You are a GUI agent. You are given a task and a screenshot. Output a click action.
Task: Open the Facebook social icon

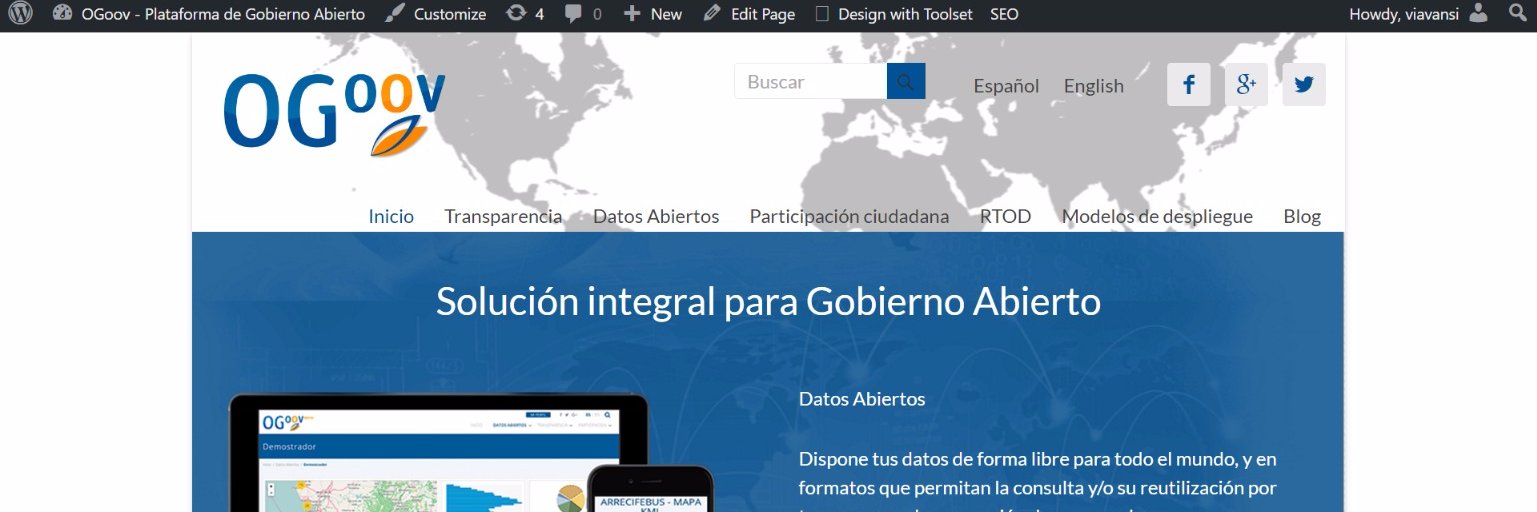[x=1189, y=84]
